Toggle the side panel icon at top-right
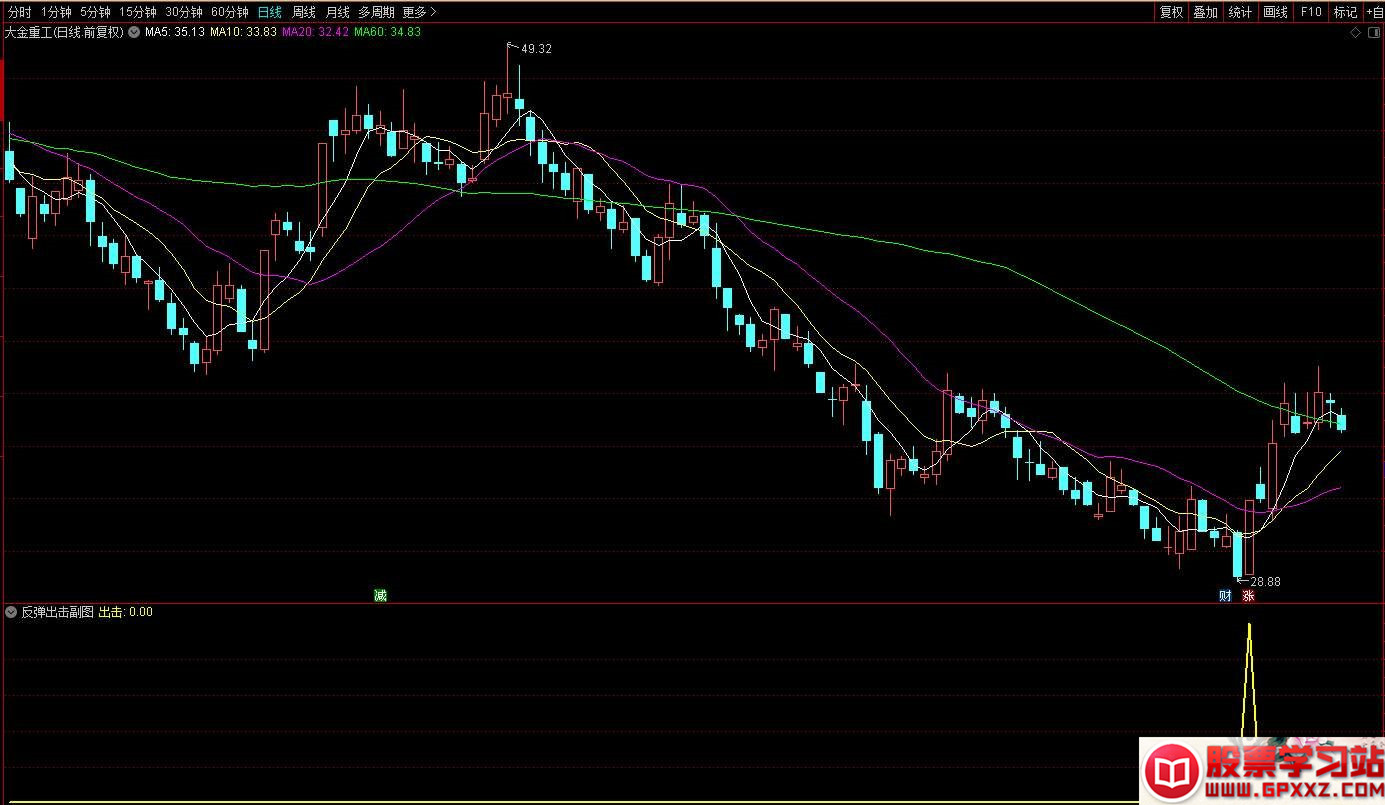This screenshot has width=1385, height=805. pos(1373,33)
